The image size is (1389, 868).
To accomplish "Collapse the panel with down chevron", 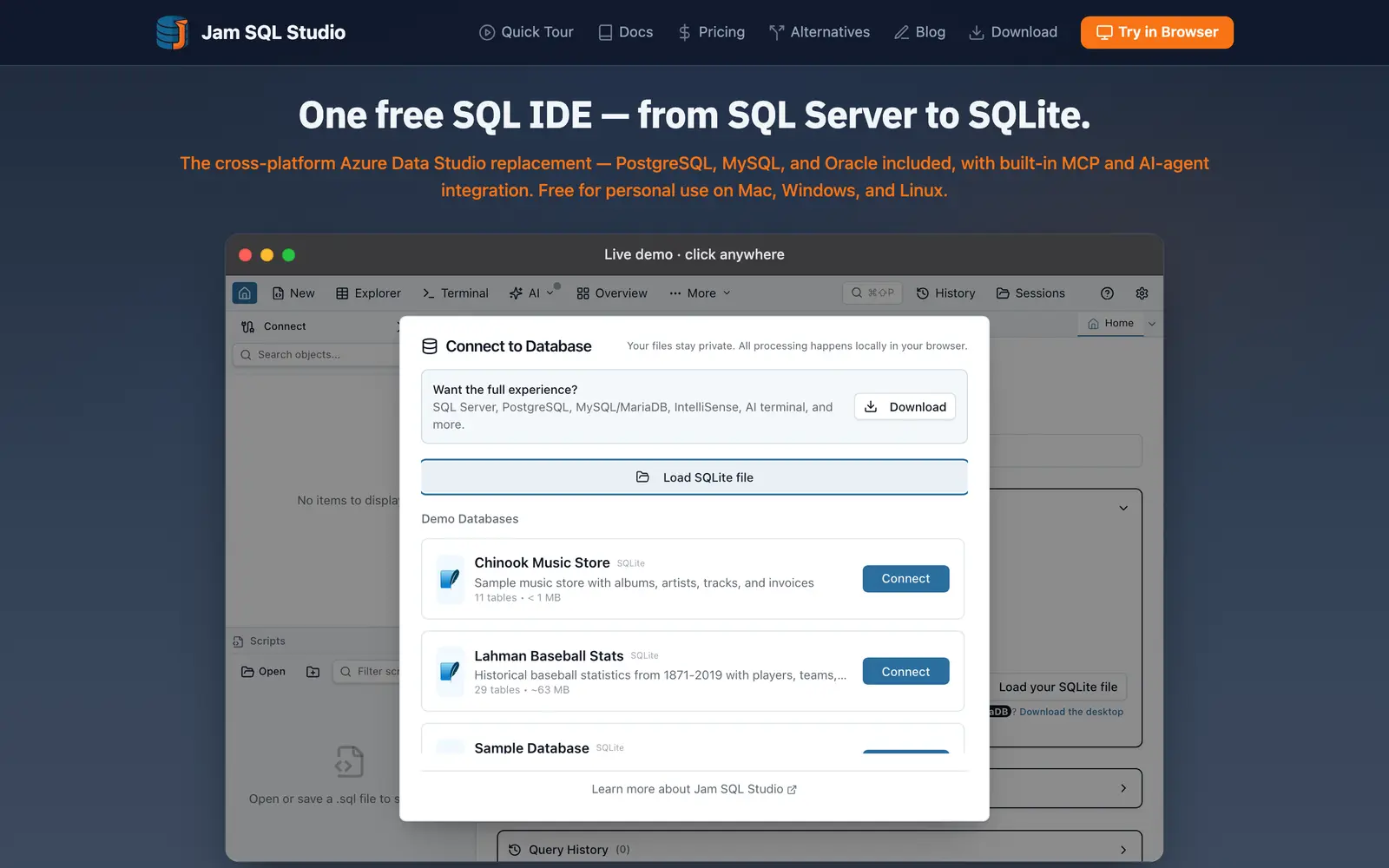I will (1123, 508).
